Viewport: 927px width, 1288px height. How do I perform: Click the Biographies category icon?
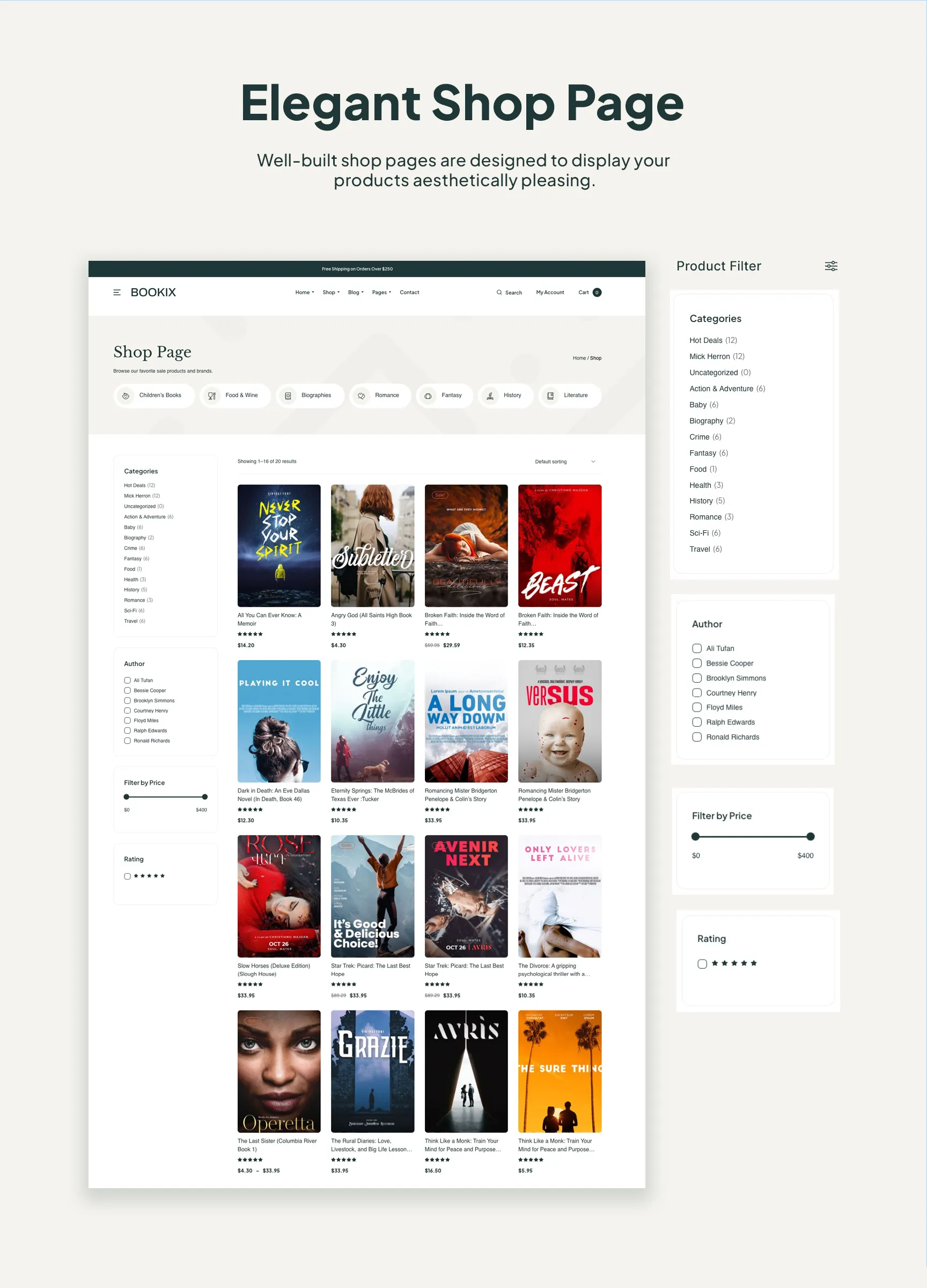pos(289,396)
